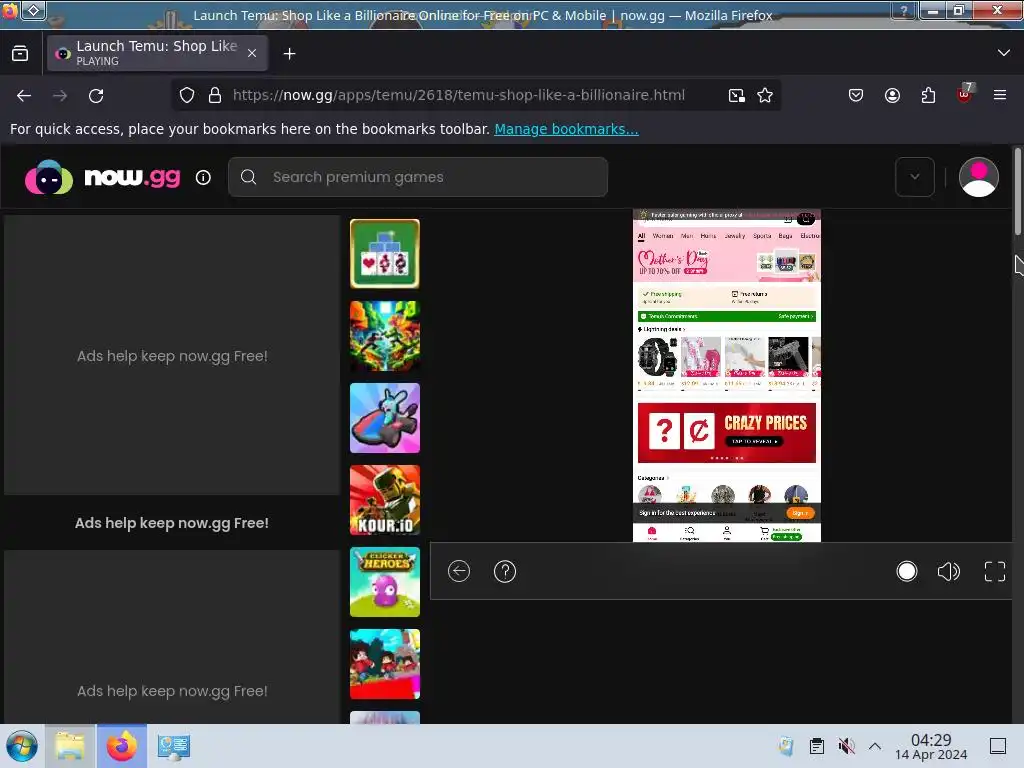This screenshot has width=1024, height=768.
Task: Close the Launch Temu tab
Action: coord(252,53)
